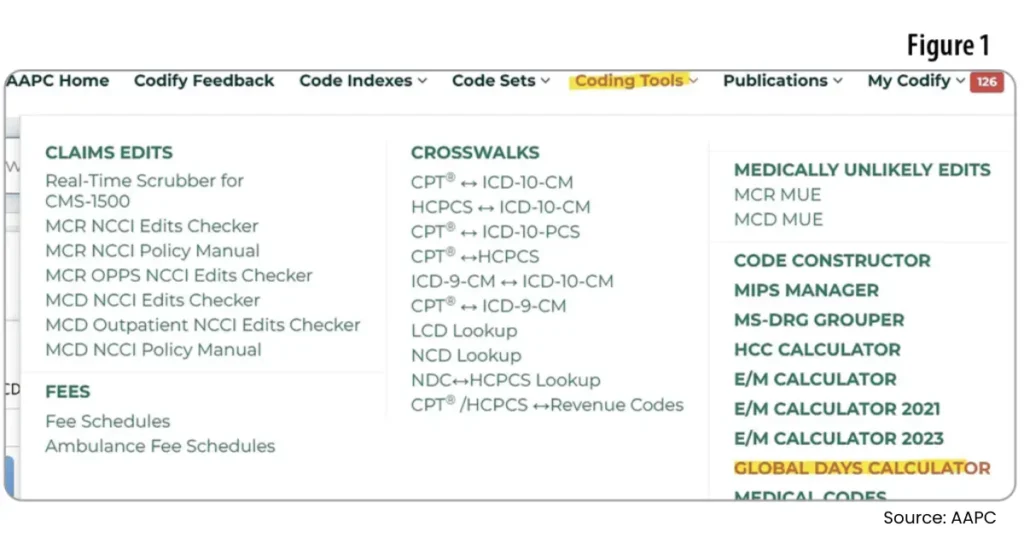1024x538 pixels.
Task: Select HCPCS to ICD-10-CM crosswalk
Action: 500,207
